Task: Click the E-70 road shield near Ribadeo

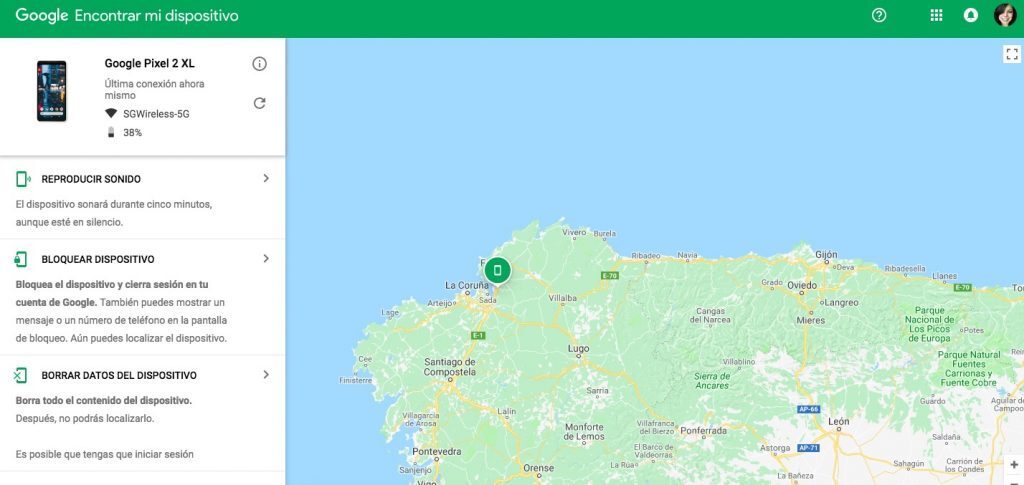Action: coord(609,275)
